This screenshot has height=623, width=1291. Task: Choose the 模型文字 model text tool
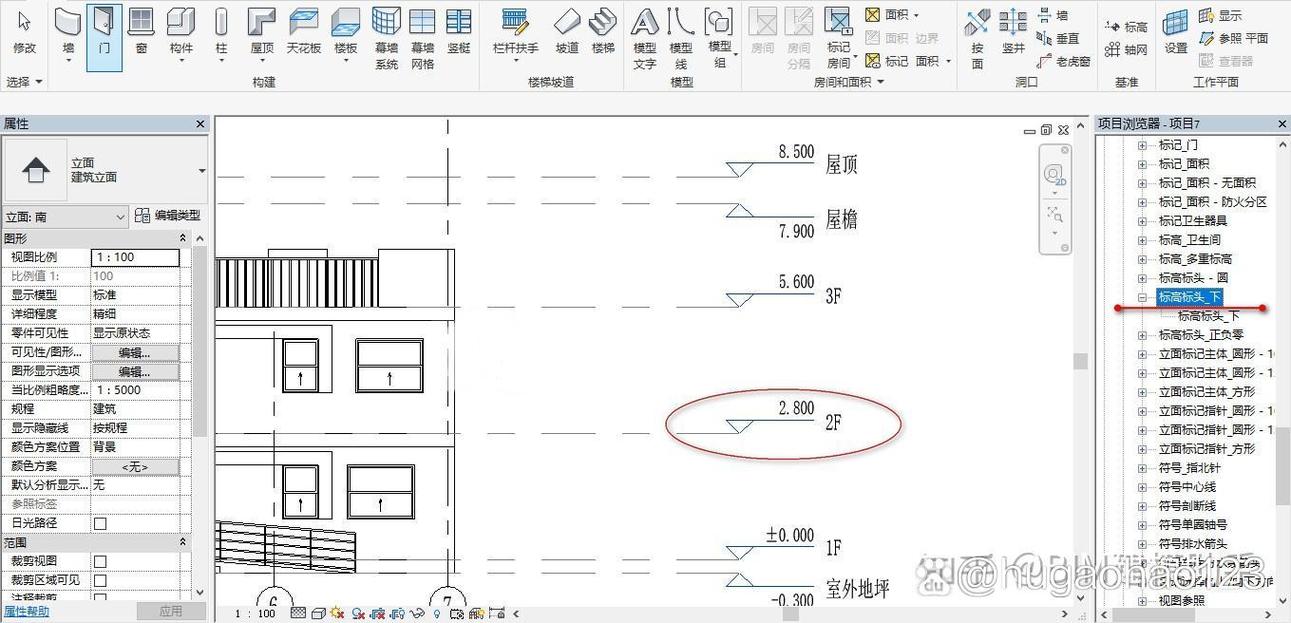pyautogui.click(x=645, y=38)
